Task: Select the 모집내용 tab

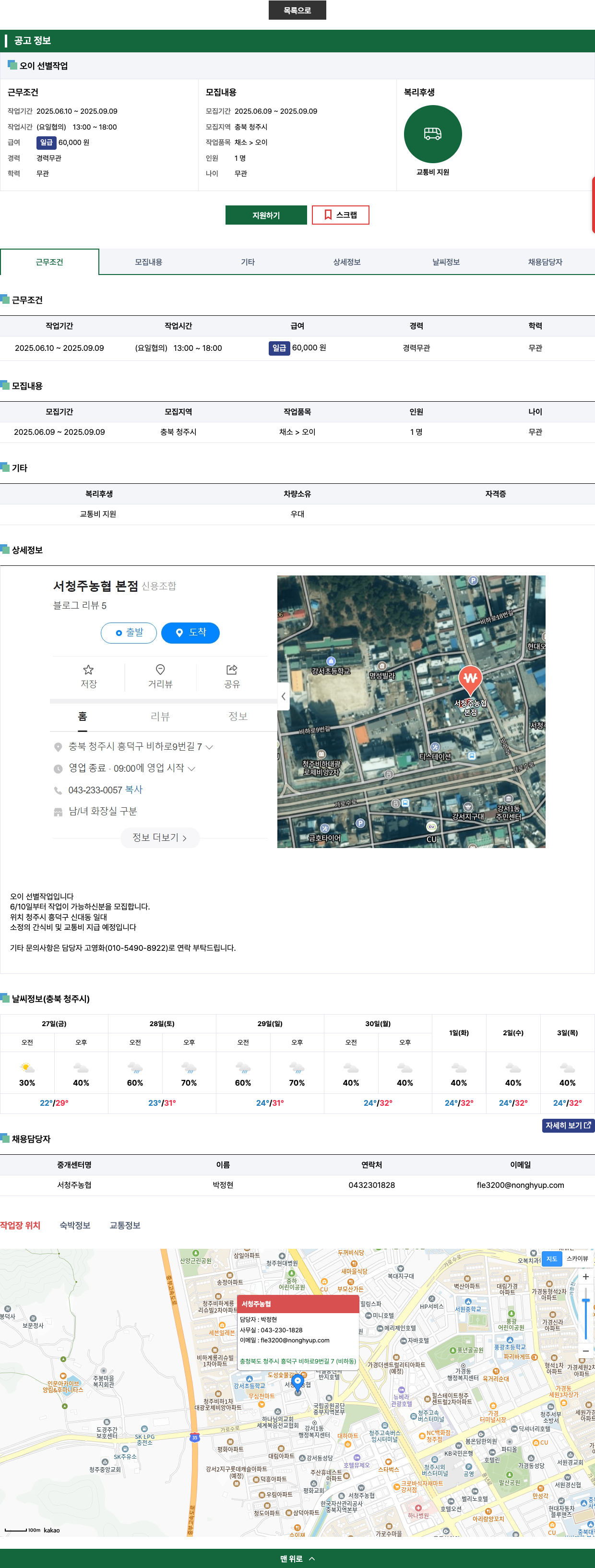Action: [x=148, y=262]
